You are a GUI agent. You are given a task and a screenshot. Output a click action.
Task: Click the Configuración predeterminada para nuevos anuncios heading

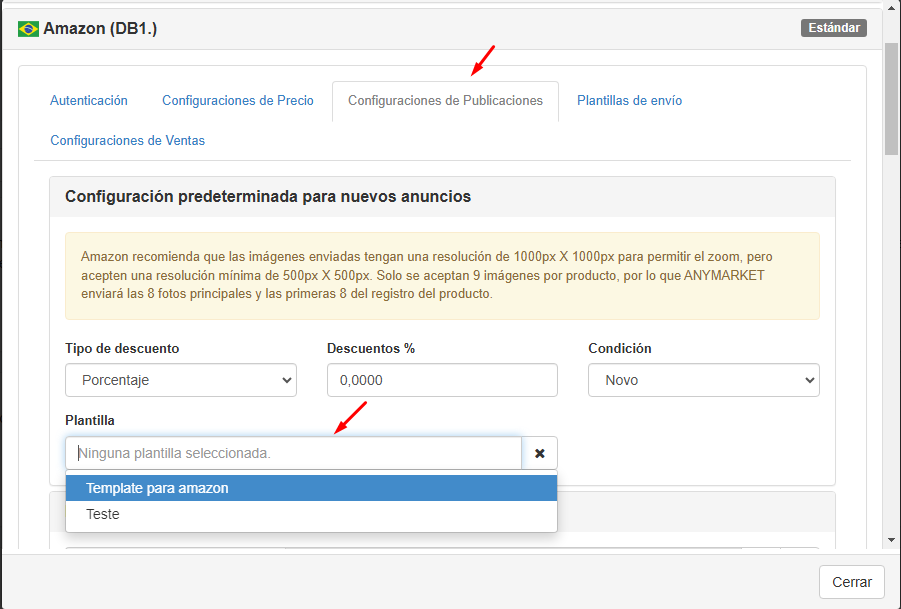click(268, 196)
